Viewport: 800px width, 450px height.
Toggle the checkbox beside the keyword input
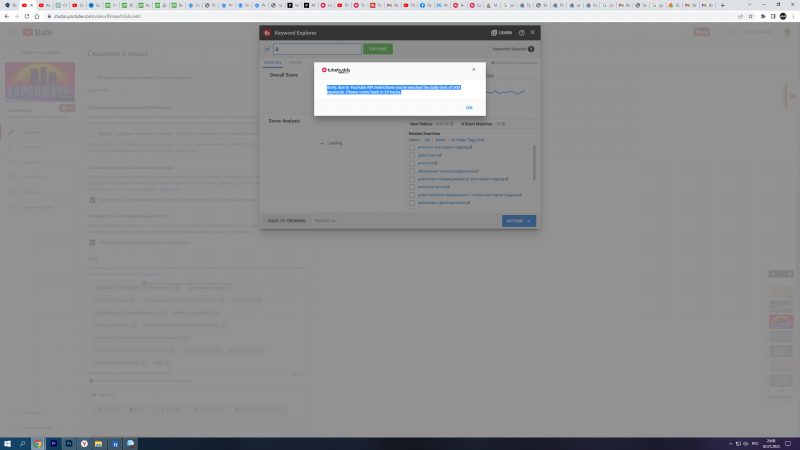(267, 48)
